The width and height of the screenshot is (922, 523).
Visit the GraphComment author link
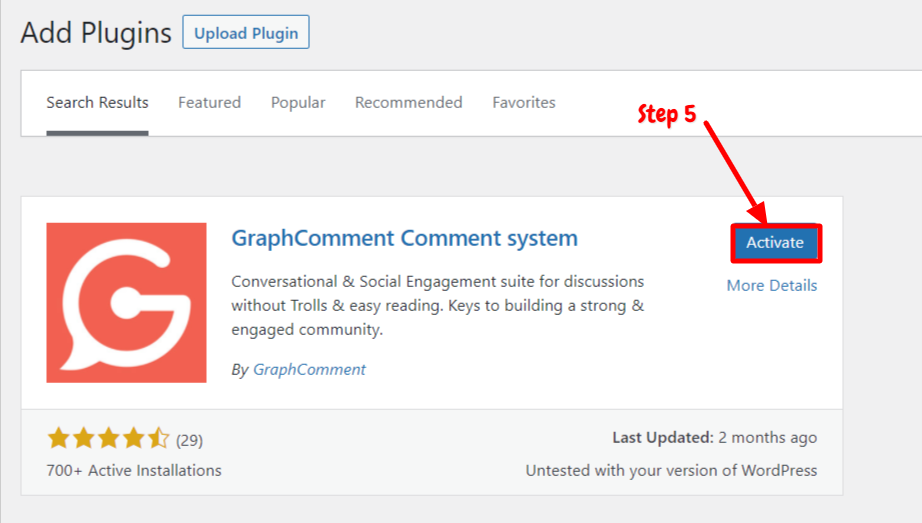(x=309, y=369)
